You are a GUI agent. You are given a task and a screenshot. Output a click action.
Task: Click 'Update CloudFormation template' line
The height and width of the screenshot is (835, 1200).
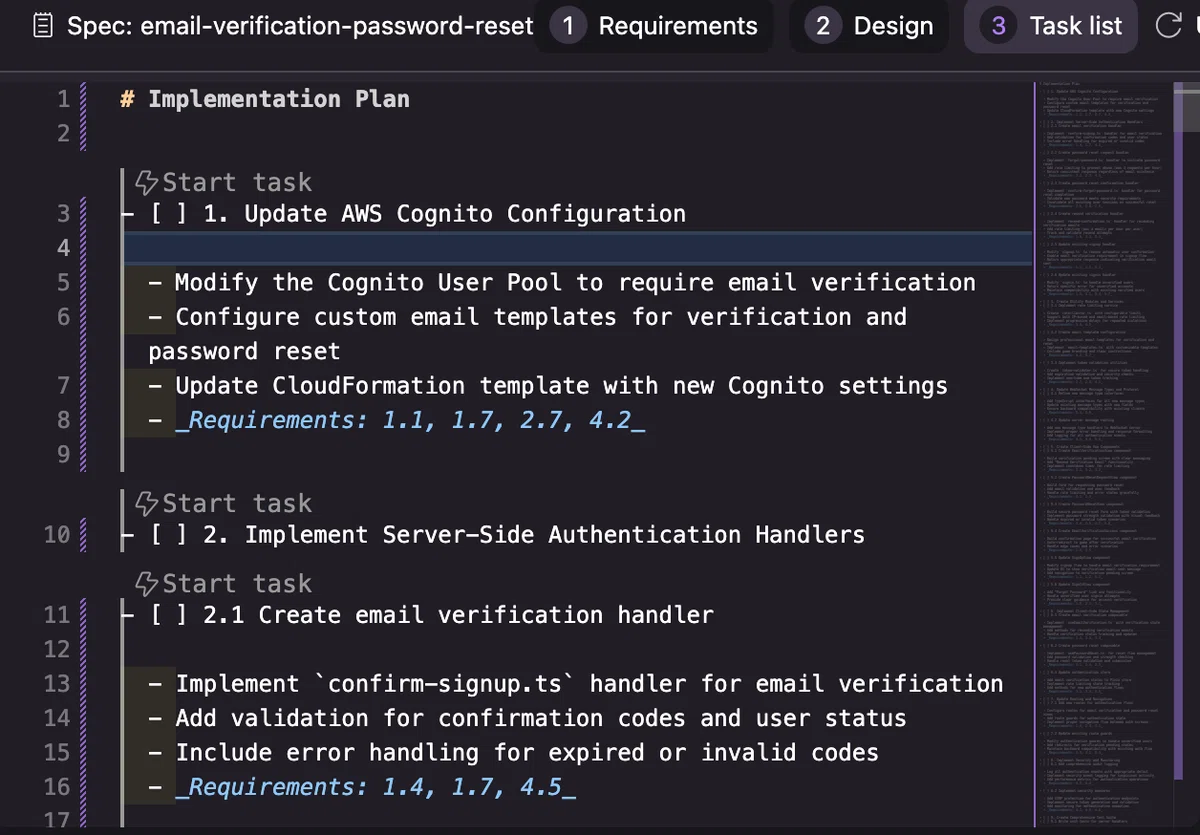click(548, 385)
